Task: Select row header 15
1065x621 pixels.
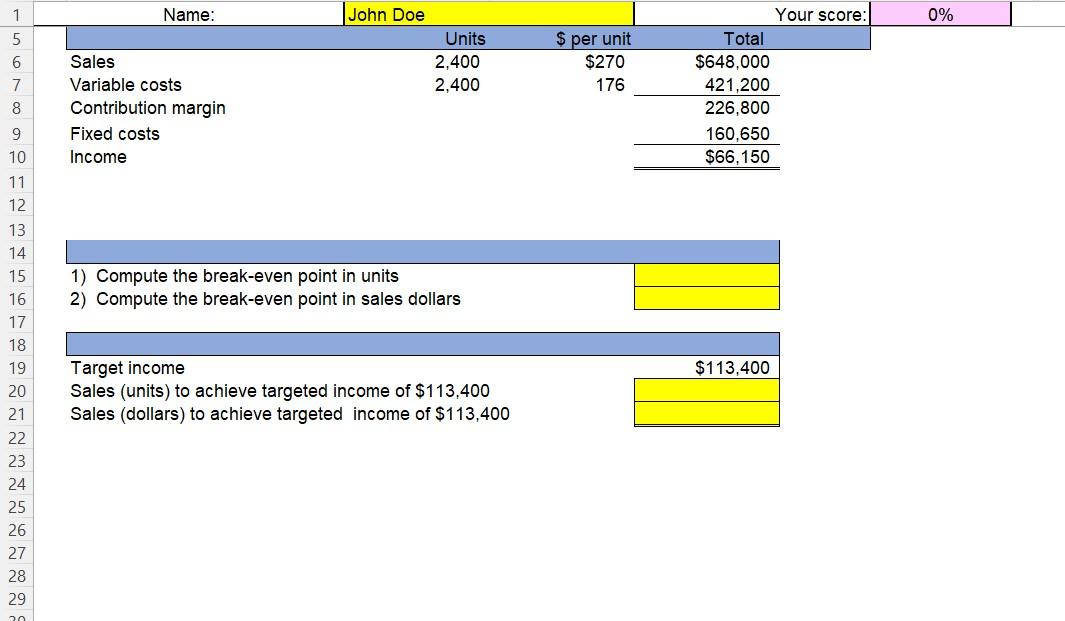Action: tap(16, 276)
